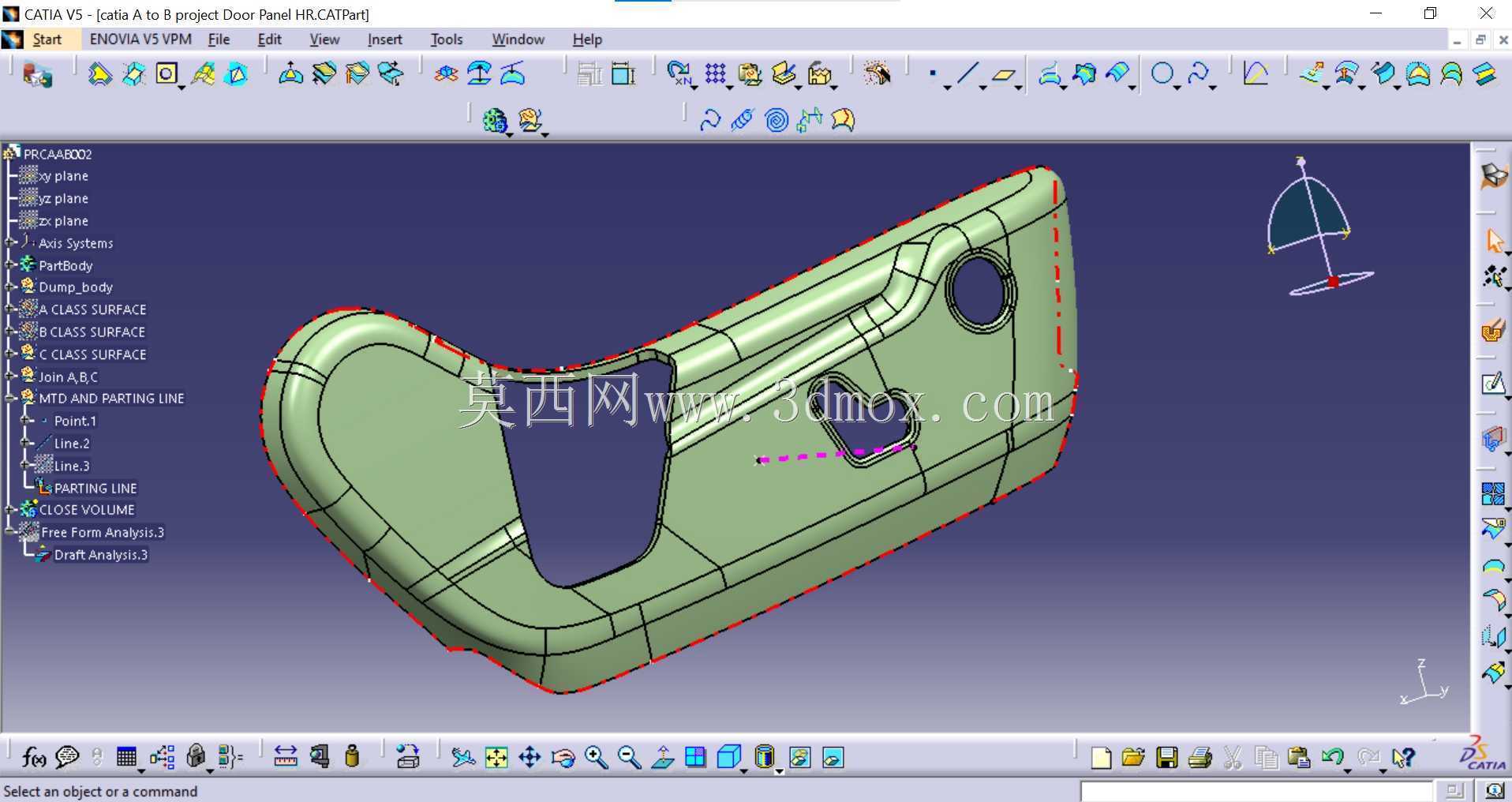Click the Zoom Out magnifier

[629, 758]
